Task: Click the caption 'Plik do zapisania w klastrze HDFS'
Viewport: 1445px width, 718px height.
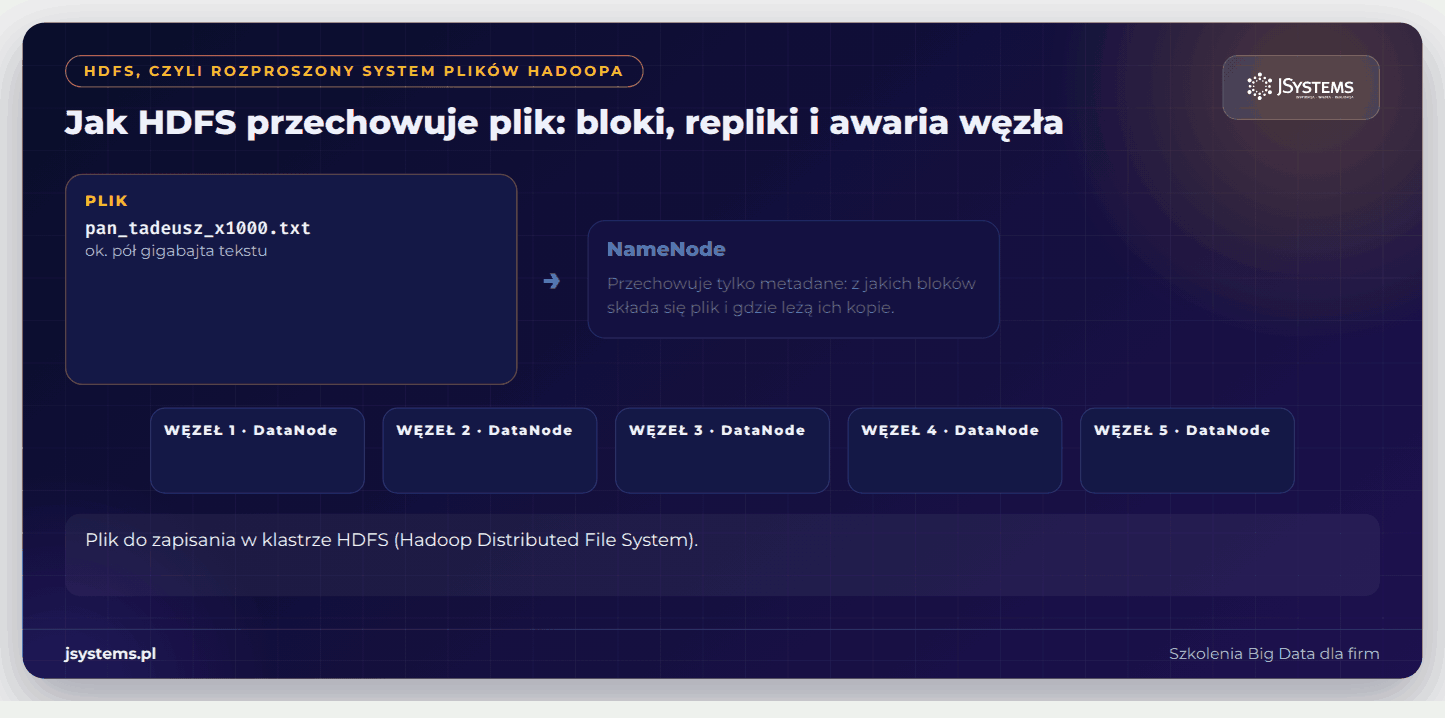Action: point(391,540)
